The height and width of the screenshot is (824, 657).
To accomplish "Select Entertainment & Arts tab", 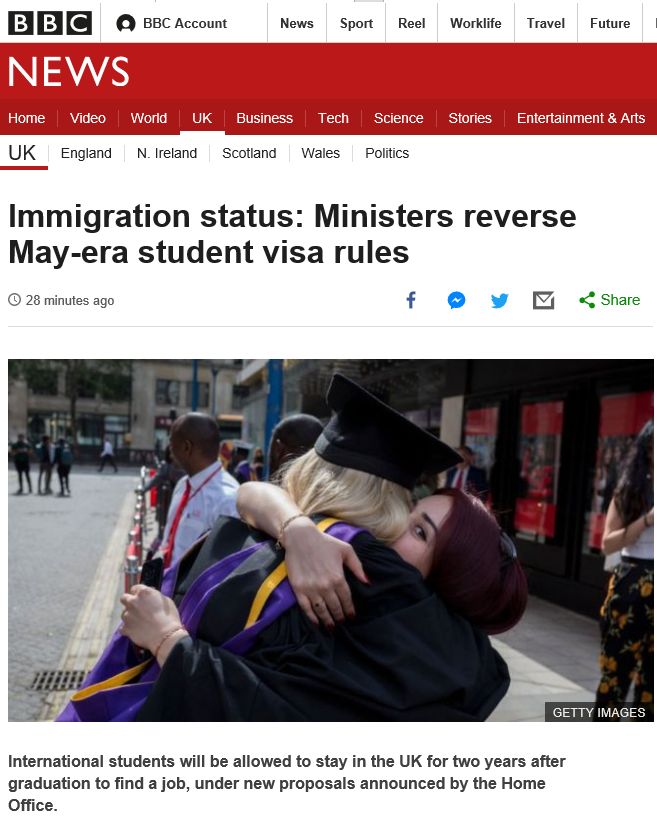I will tap(581, 118).
